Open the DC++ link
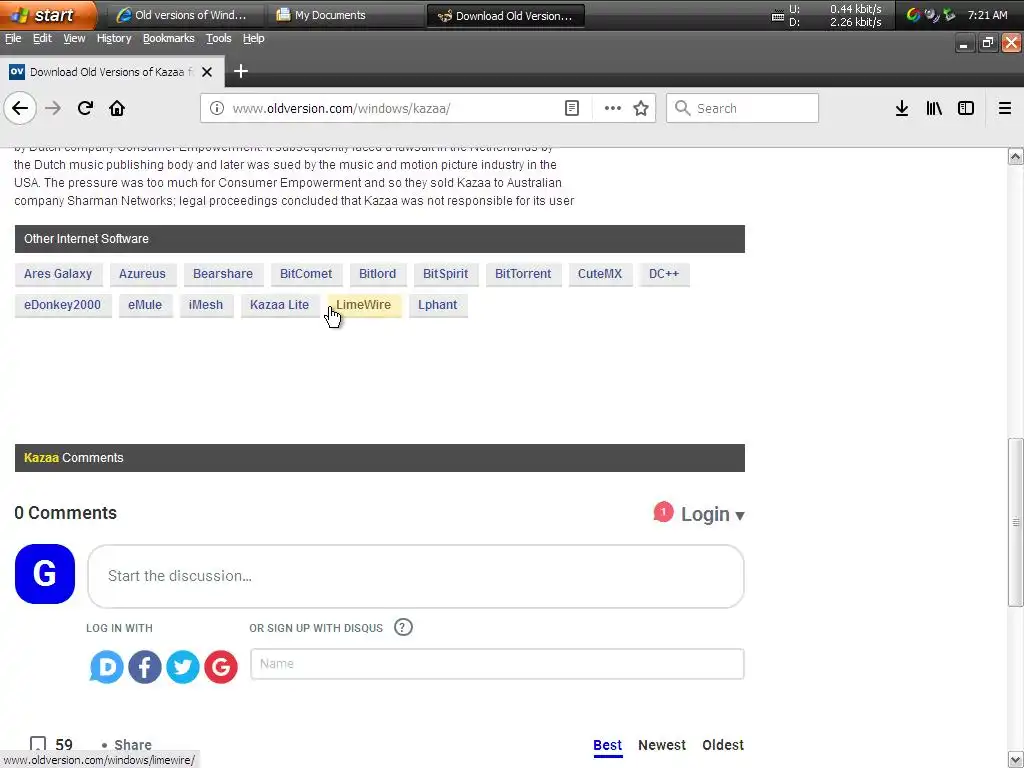The width and height of the screenshot is (1024, 768). 664,274
